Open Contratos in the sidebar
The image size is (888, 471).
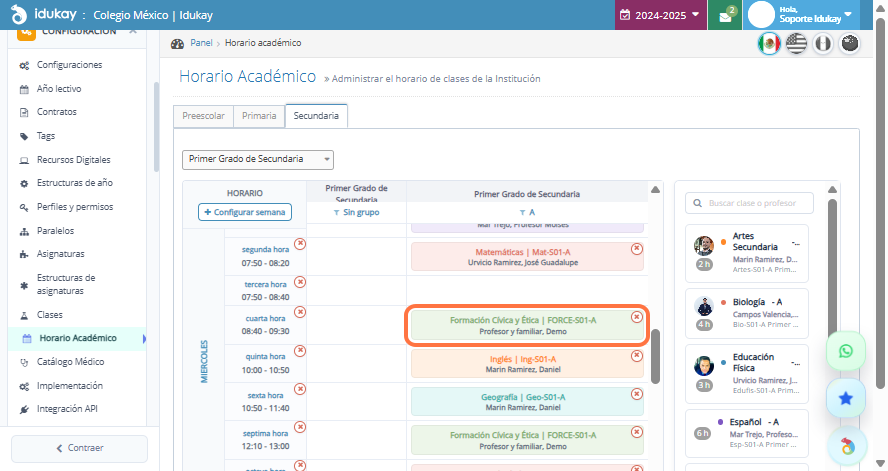[x=57, y=112]
